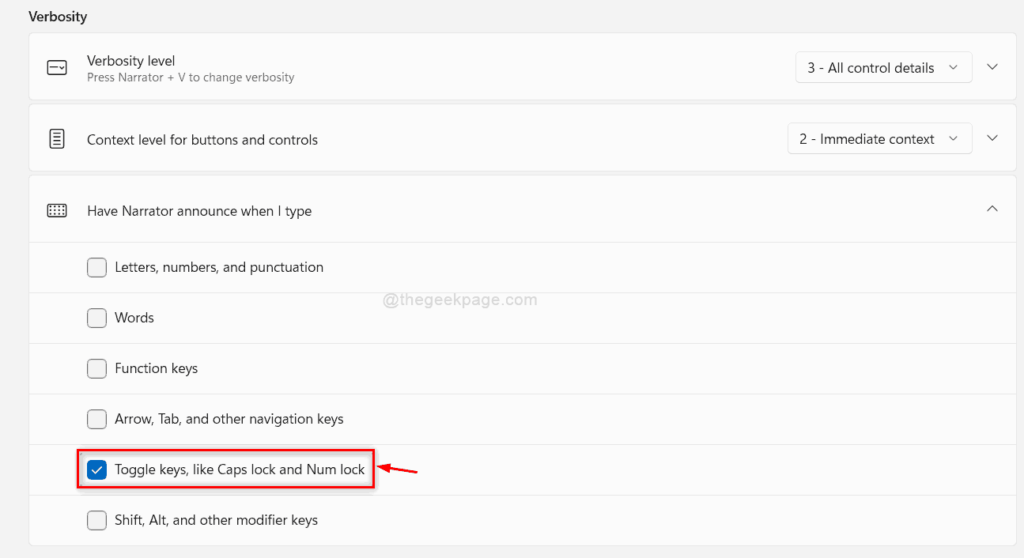Enable Letters, numbers, and punctuation checkbox
Screen dimensions: 1024x558
point(97,267)
